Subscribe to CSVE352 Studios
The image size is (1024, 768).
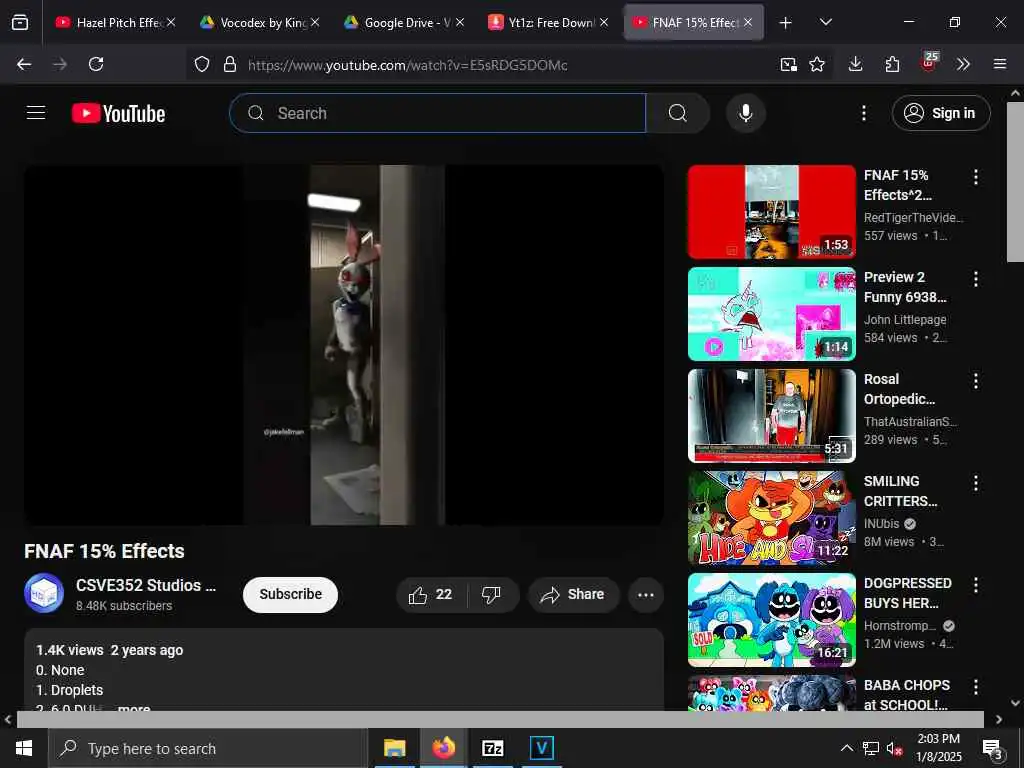(291, 594)
